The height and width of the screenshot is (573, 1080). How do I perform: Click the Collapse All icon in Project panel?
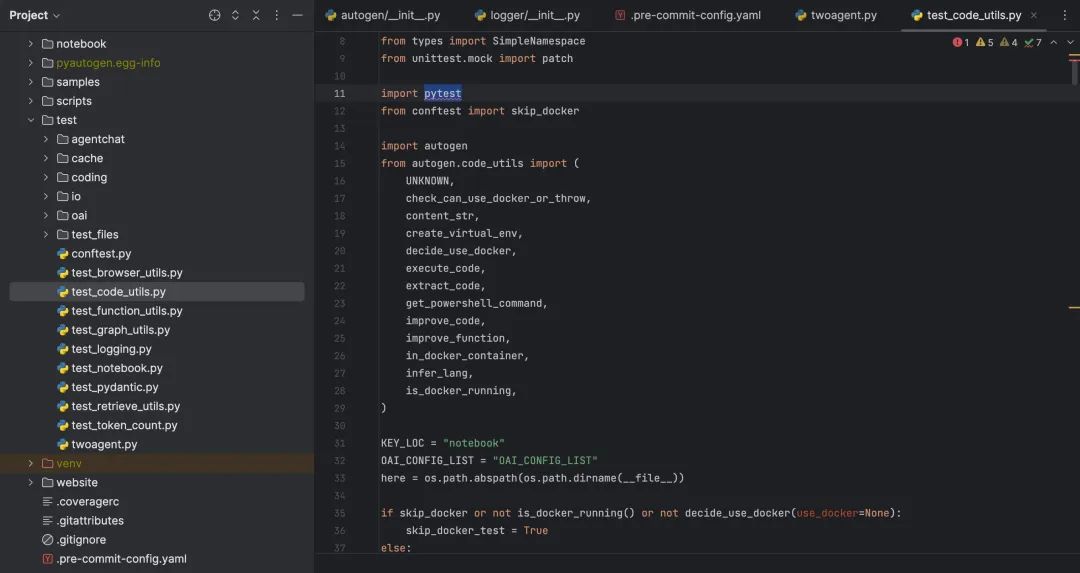click(x=256, y=15)
